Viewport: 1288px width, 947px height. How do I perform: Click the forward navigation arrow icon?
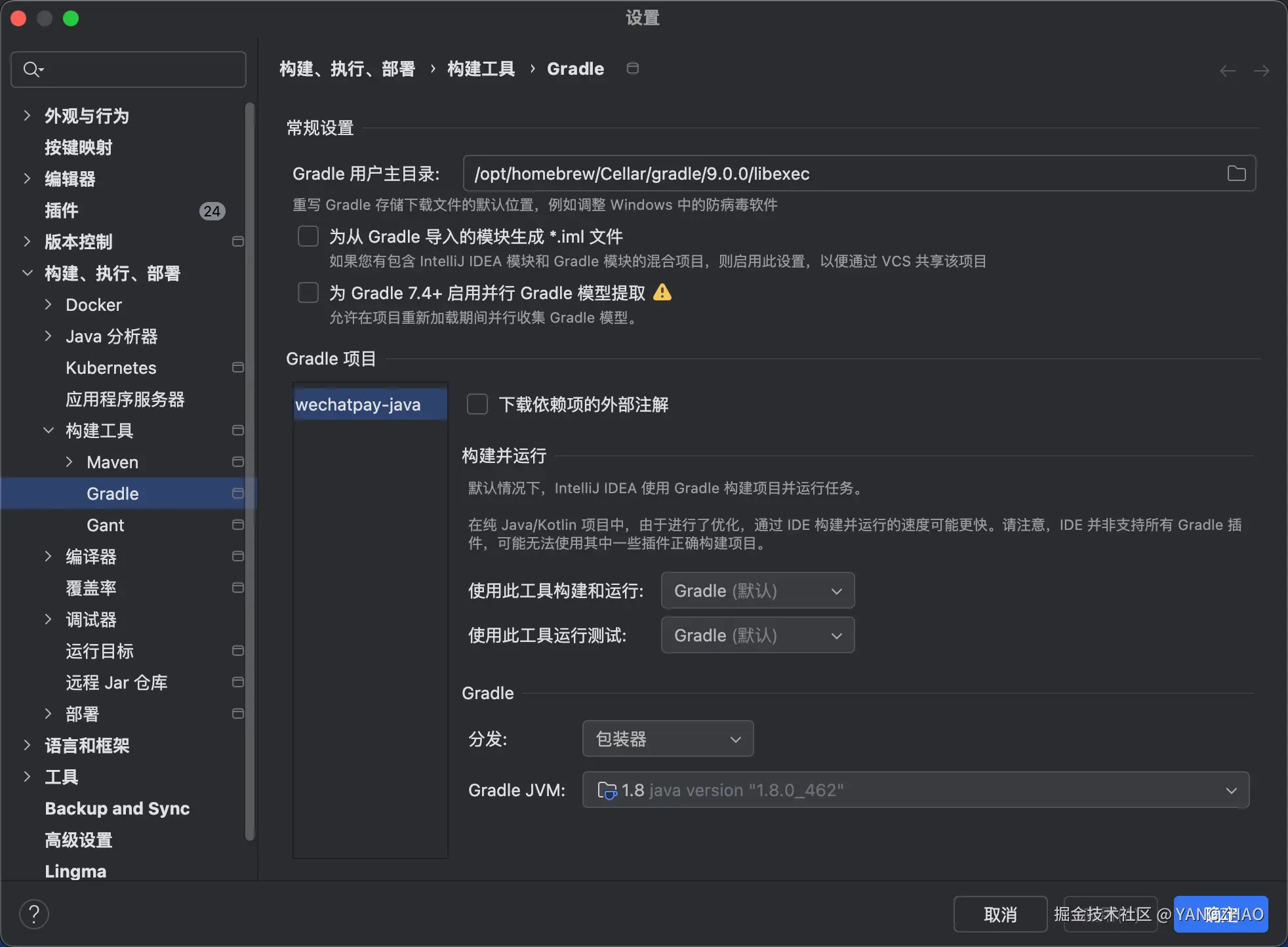[x=1261, y=70]
